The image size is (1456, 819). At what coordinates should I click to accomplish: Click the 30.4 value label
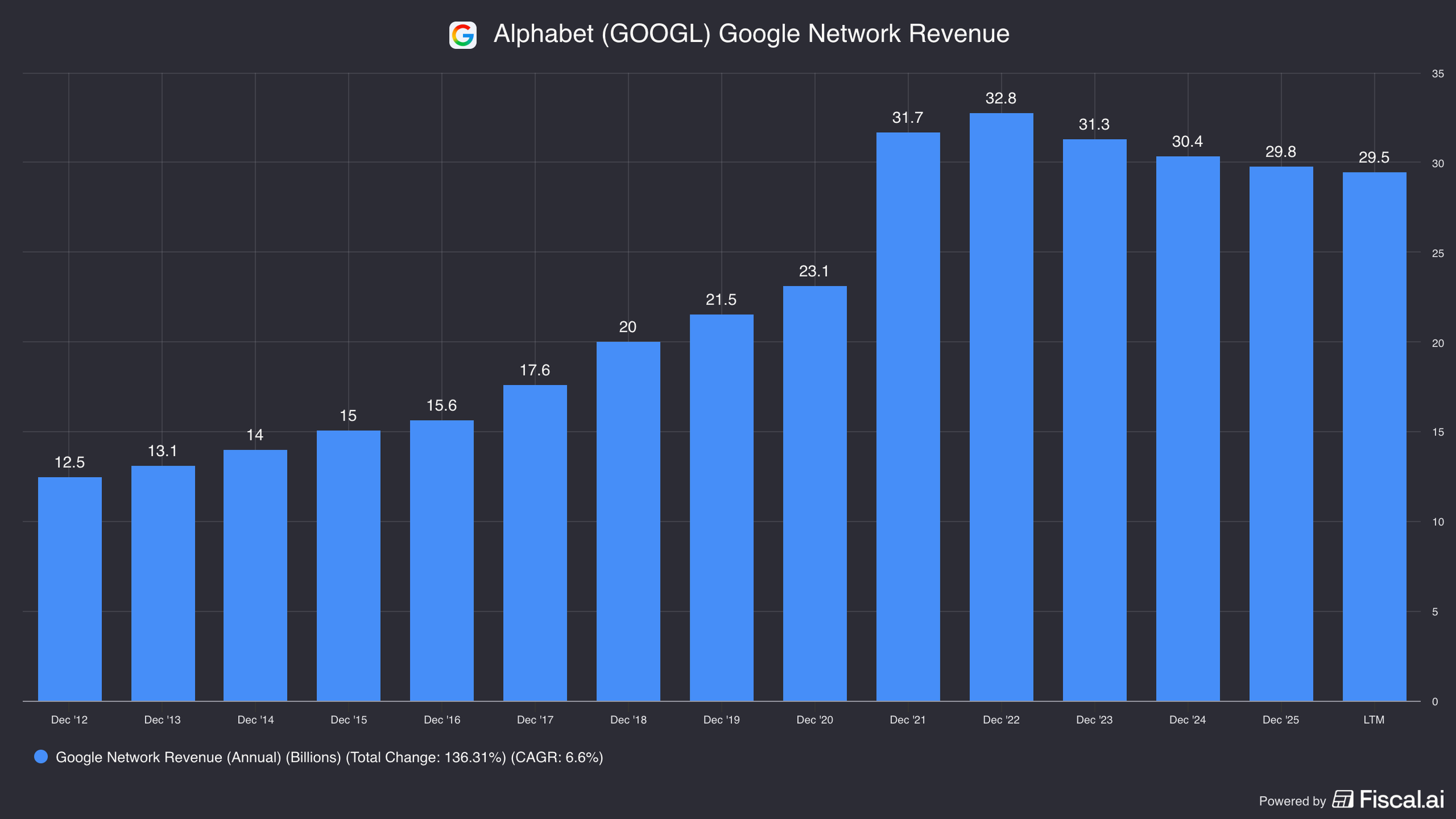point(1188,142)
